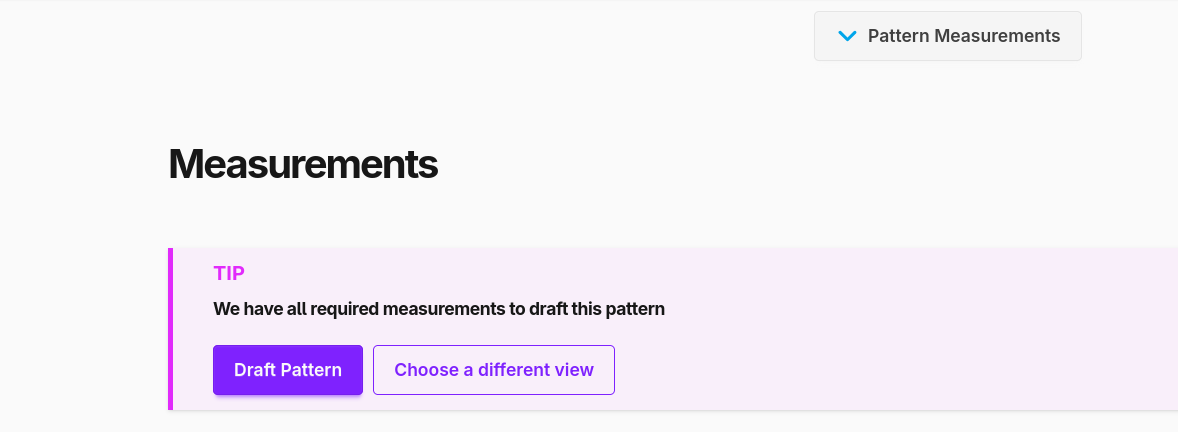Click the word "Measurements" in the top button
Screen dimensions: 1178x432
click(997, 36)
